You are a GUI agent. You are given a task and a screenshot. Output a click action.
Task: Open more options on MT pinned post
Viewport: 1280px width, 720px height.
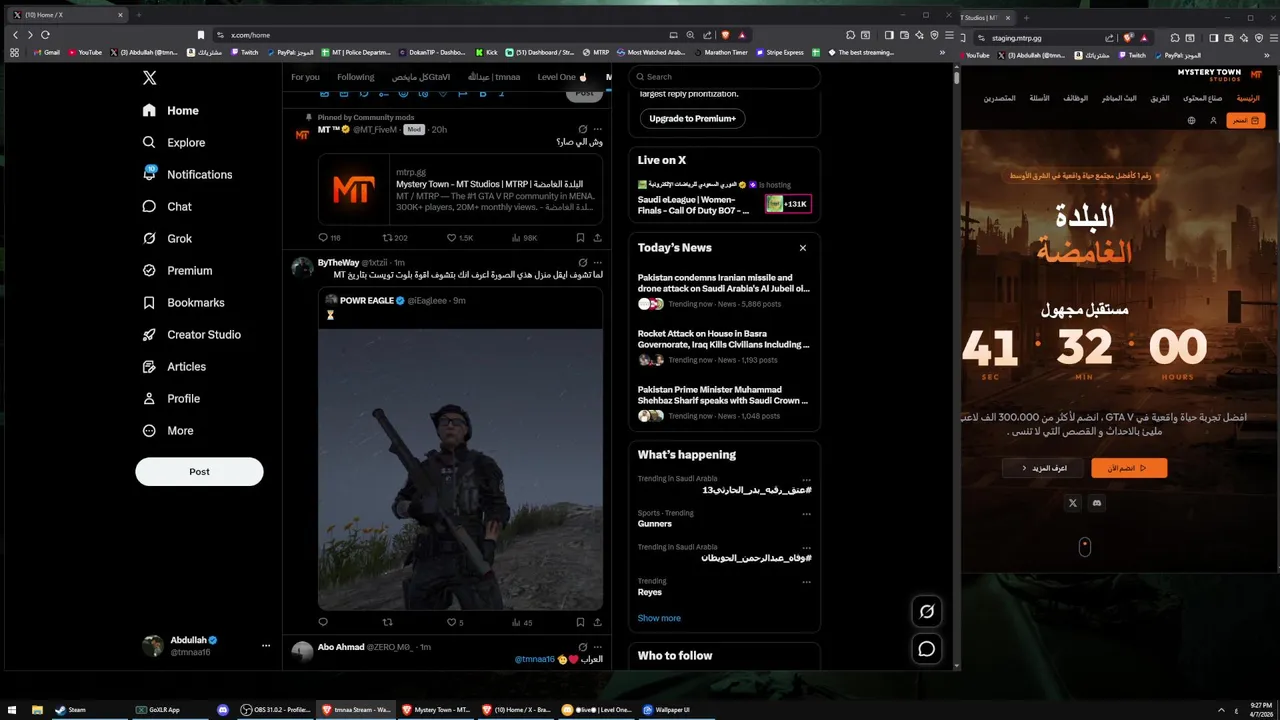pyautogui.click(x=598, y=130)
